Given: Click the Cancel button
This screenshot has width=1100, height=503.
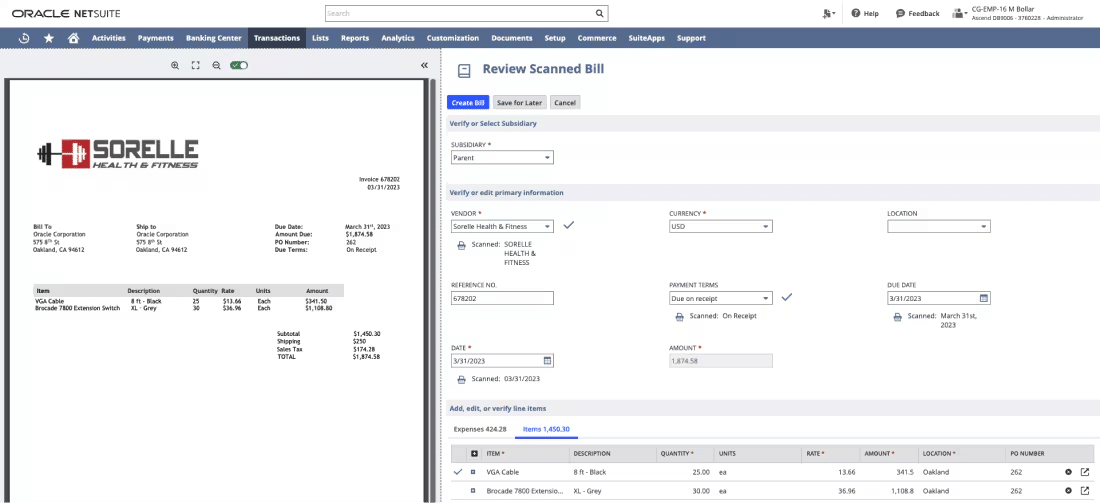Looking at the screenshot, I should (565, 102).
